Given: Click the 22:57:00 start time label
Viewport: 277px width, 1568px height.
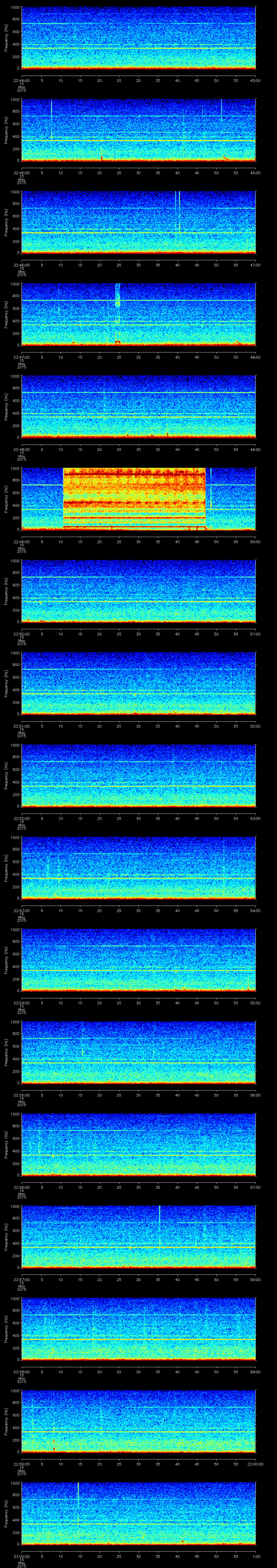Looking at the screenshot, I should [x=21, y=1279].
